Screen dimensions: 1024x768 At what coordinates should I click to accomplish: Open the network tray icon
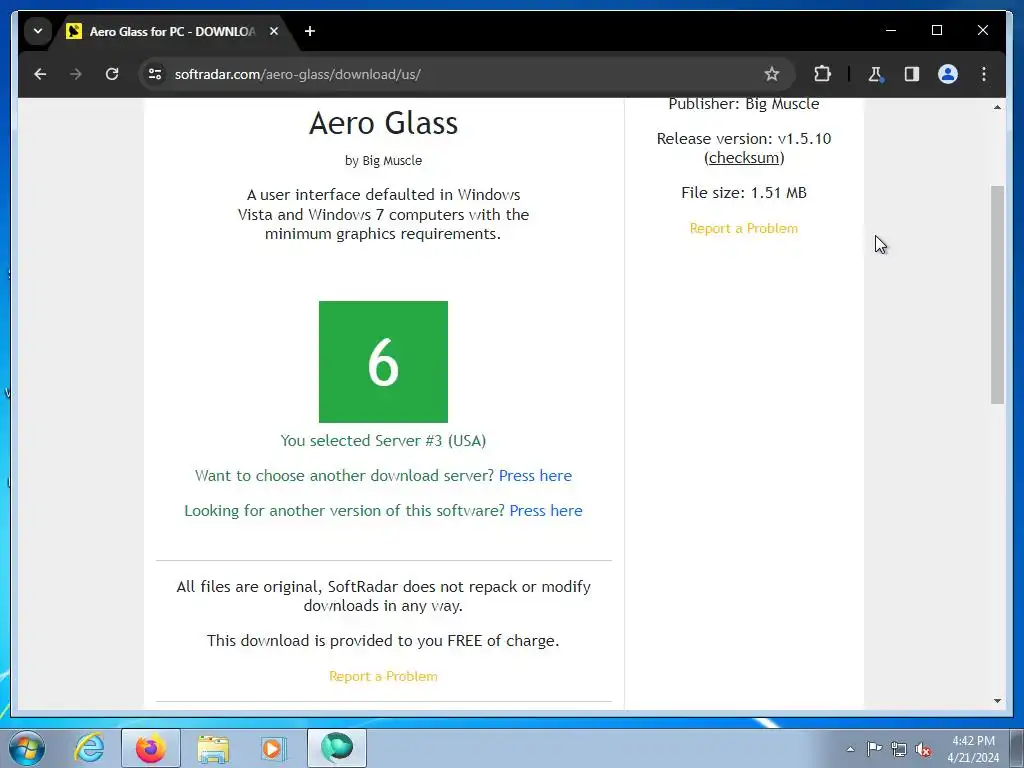point(899,749)
